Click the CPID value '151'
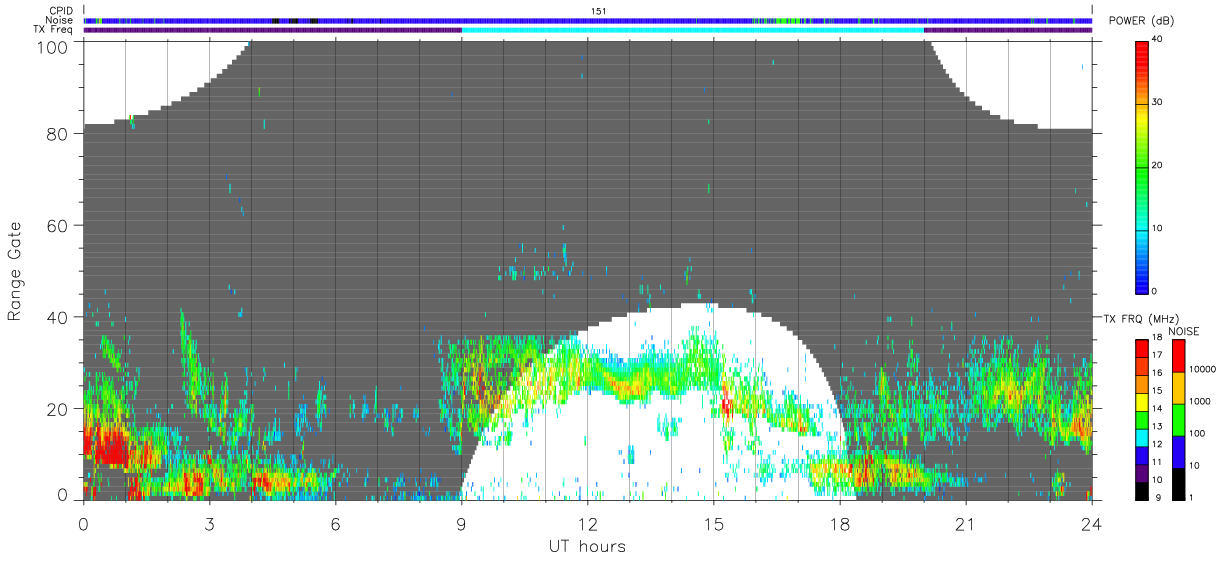The width and height of the screenshot is (1228, 567). point(598,11)
